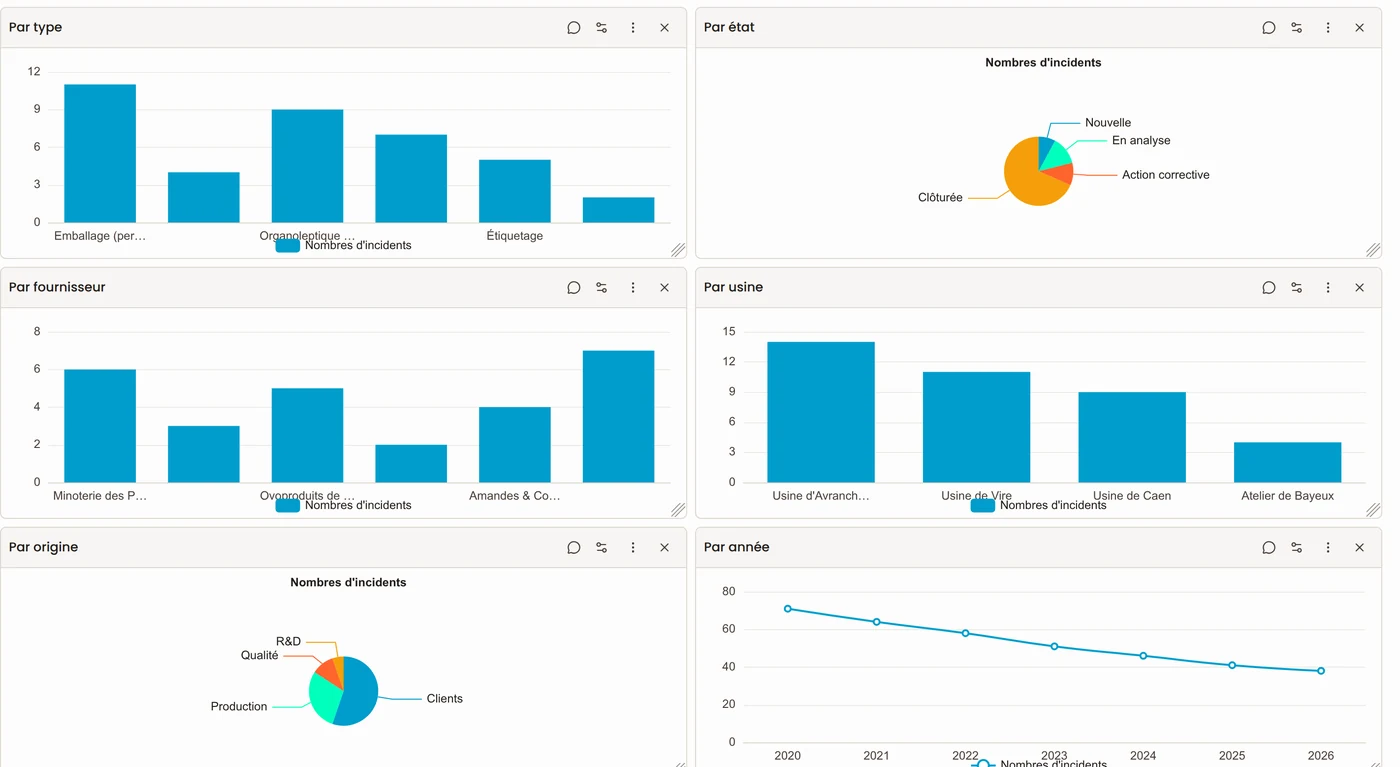Image resolution: width=1400 pixels, height=767 pixels.
Task: Open comments on the Par usine widget
Action: click(1269, 288)
